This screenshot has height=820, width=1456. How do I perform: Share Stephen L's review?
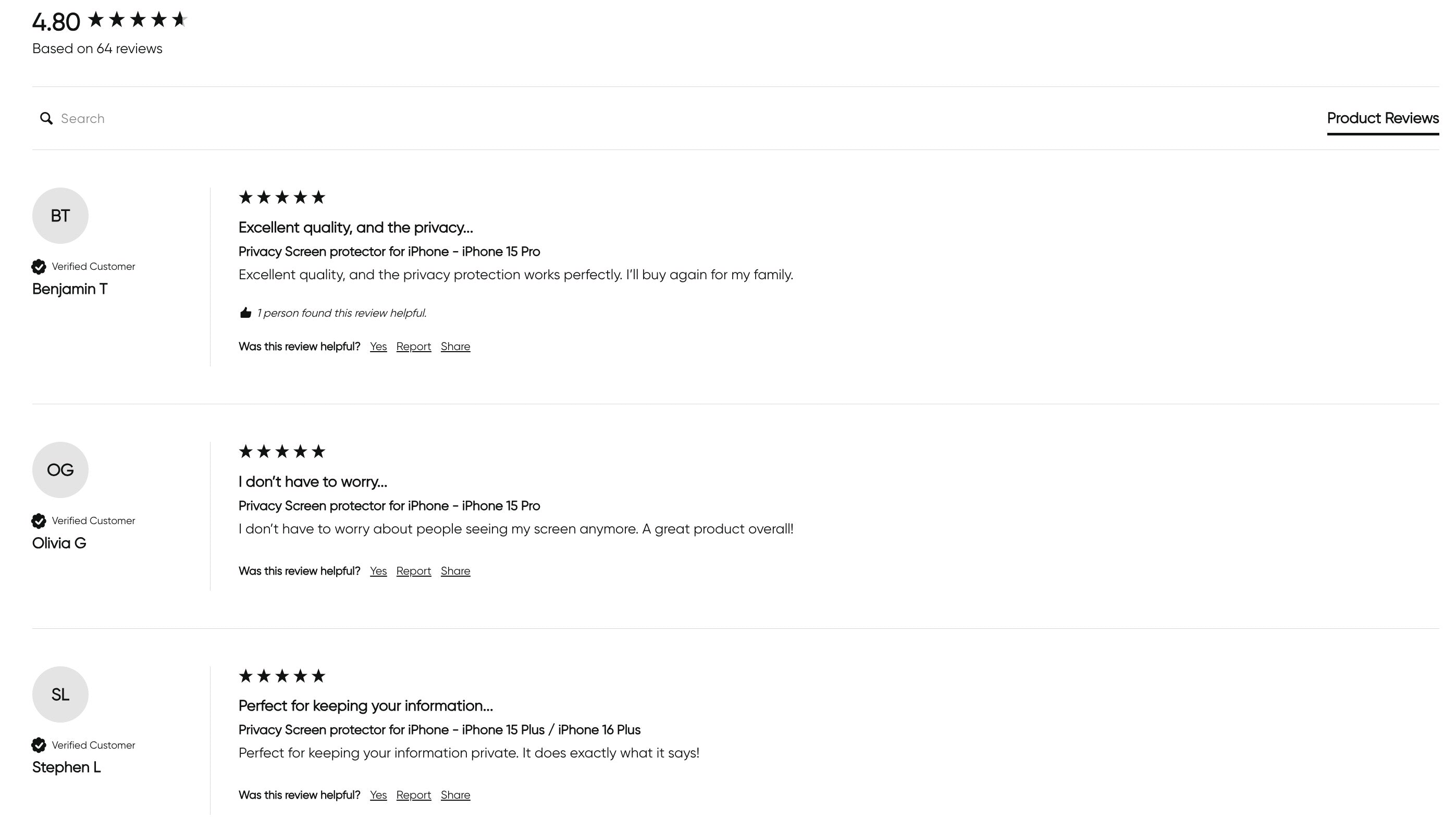455,795
